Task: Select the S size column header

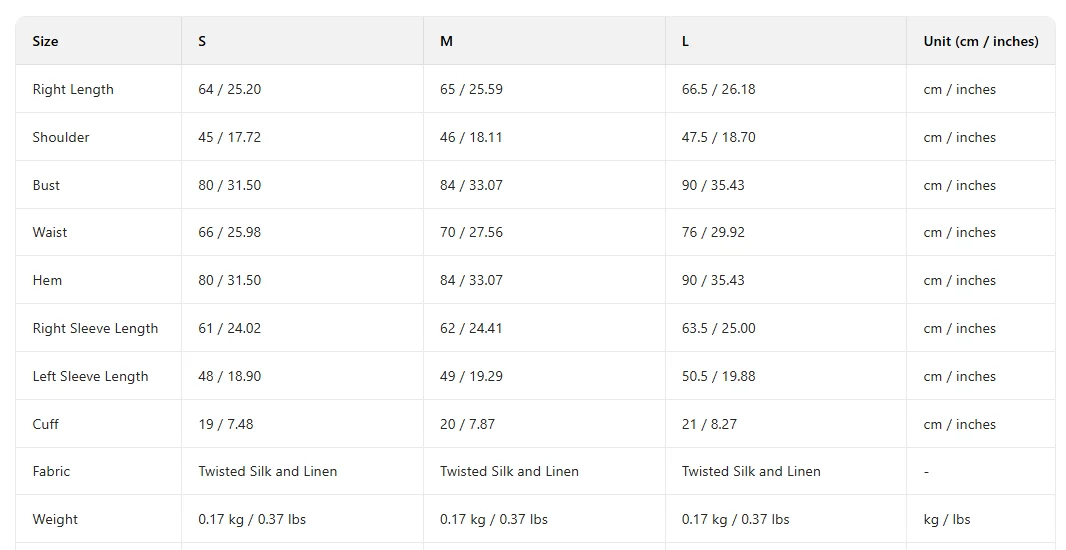Action: 202,41
